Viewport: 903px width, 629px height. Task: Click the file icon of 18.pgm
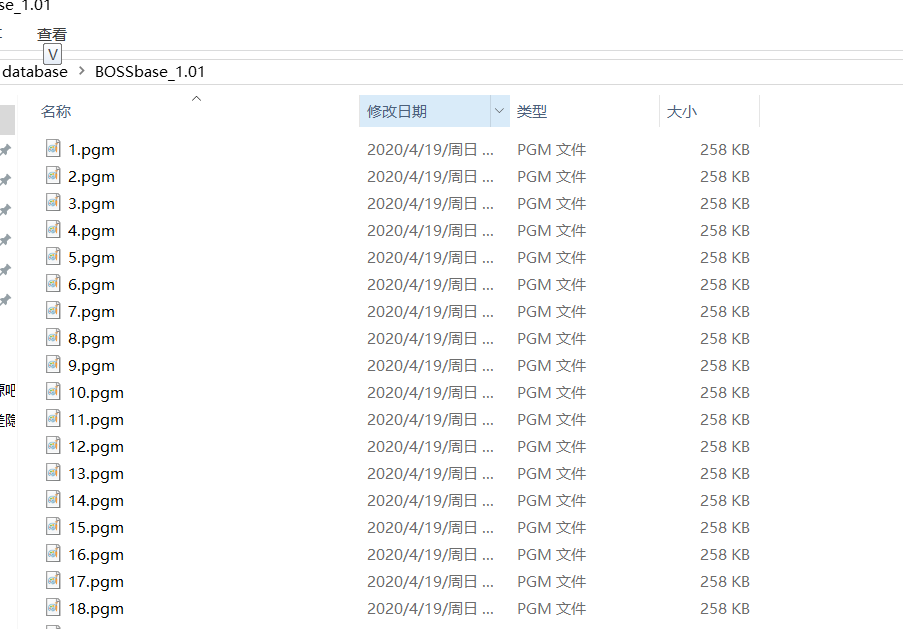click(53, 608)
